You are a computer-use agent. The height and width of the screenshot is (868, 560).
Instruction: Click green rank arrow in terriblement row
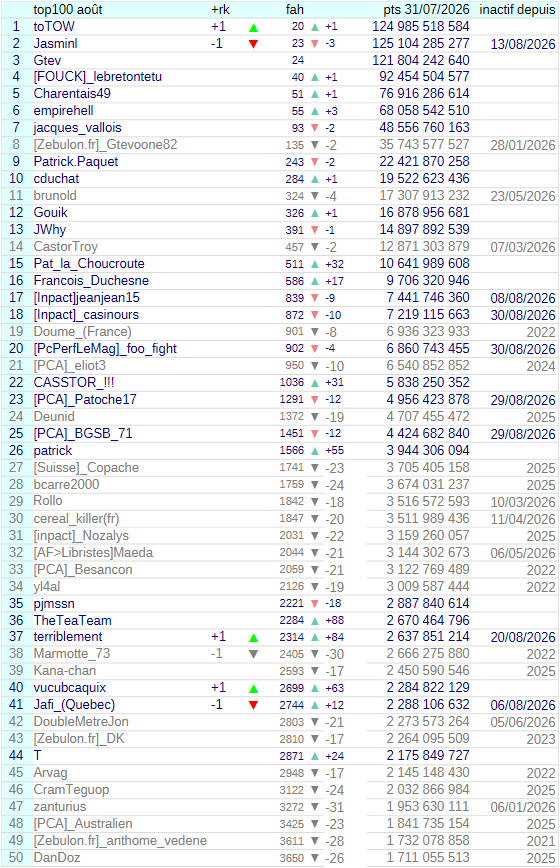tap(253, 638)
